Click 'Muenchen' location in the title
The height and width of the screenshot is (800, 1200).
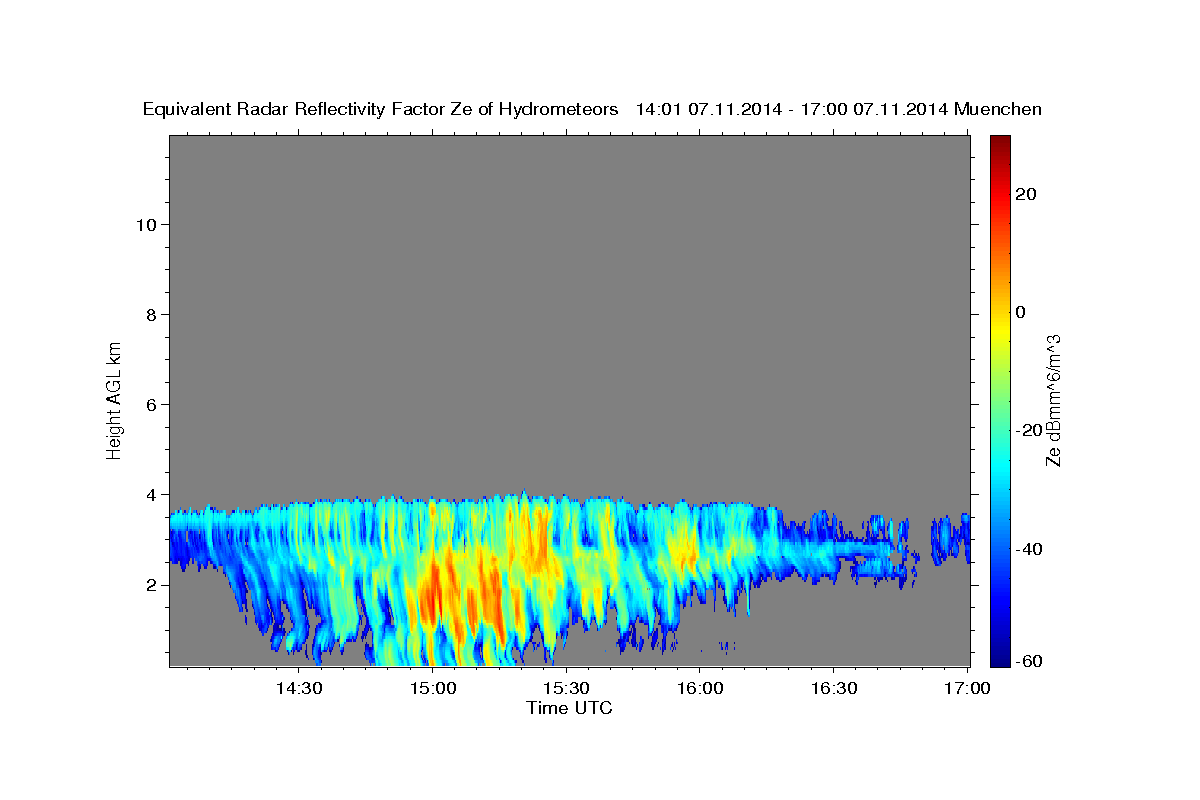[998, 109]
